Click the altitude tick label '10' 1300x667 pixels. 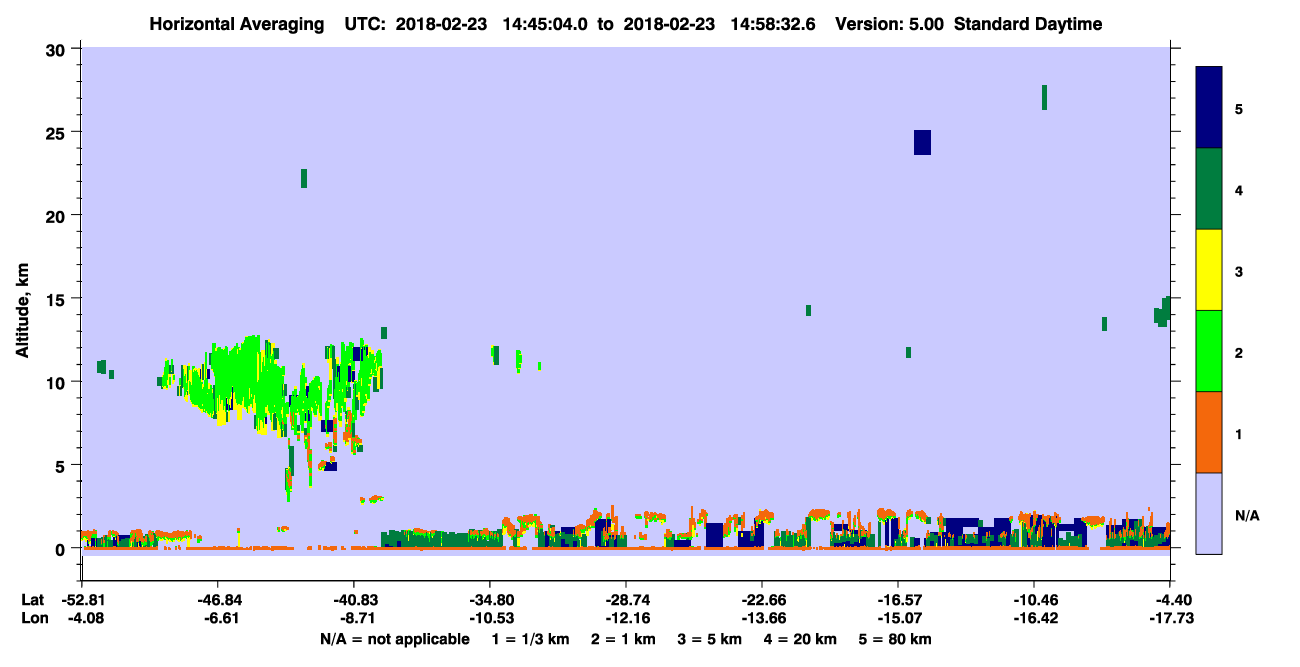[58, 382]
